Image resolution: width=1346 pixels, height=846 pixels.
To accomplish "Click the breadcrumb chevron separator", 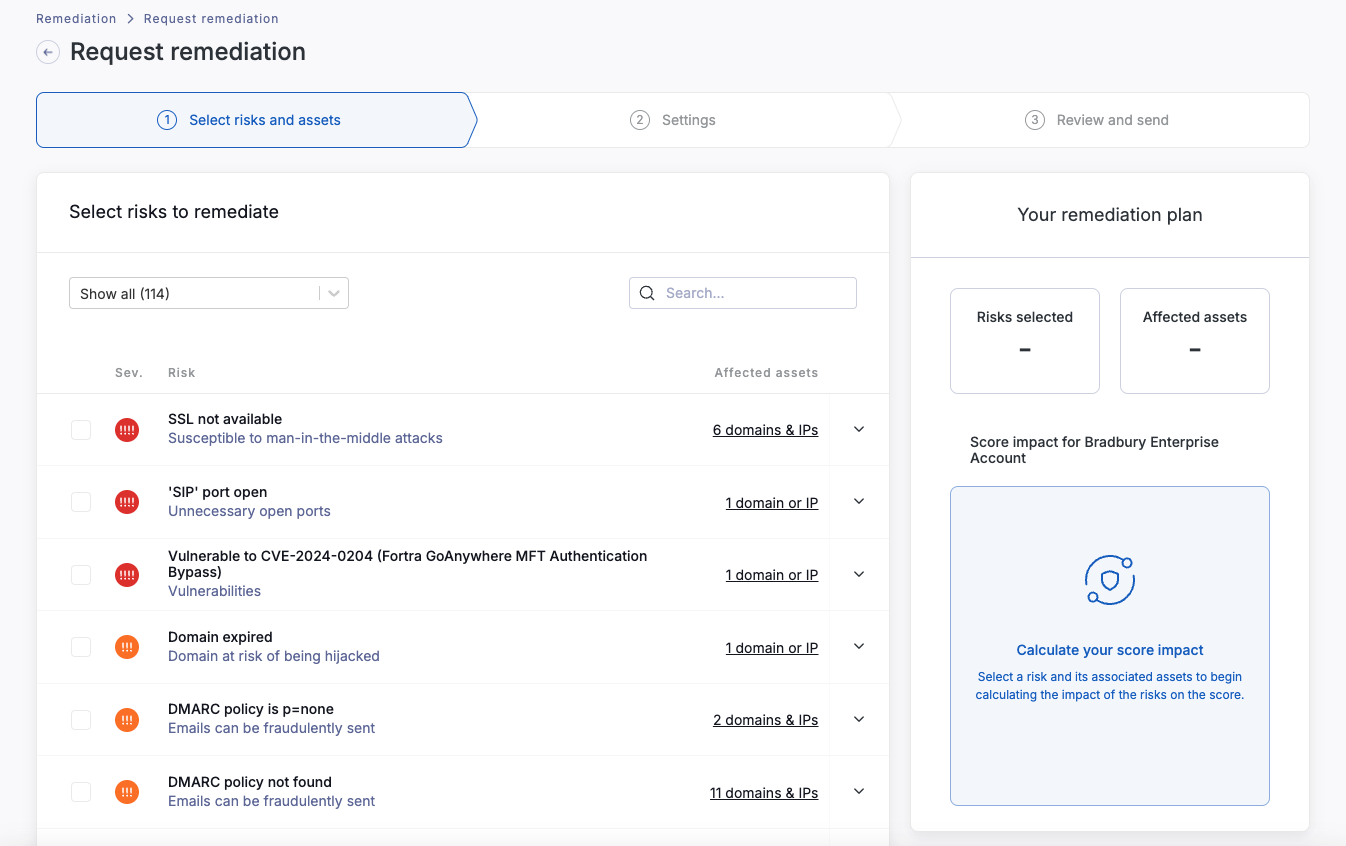I will tap(130, 19).
